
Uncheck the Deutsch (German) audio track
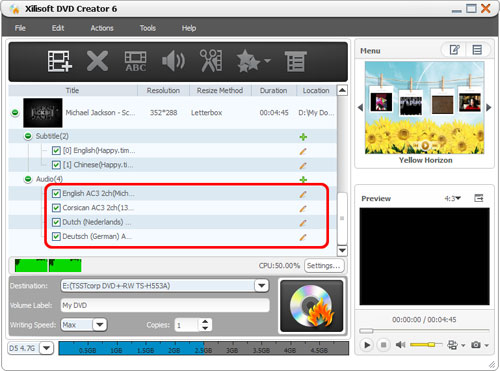pyautogui.click(x=56, y=236)
